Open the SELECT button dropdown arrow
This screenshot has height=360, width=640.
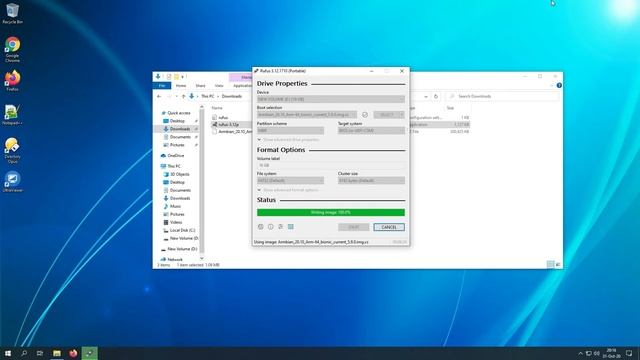402,115
